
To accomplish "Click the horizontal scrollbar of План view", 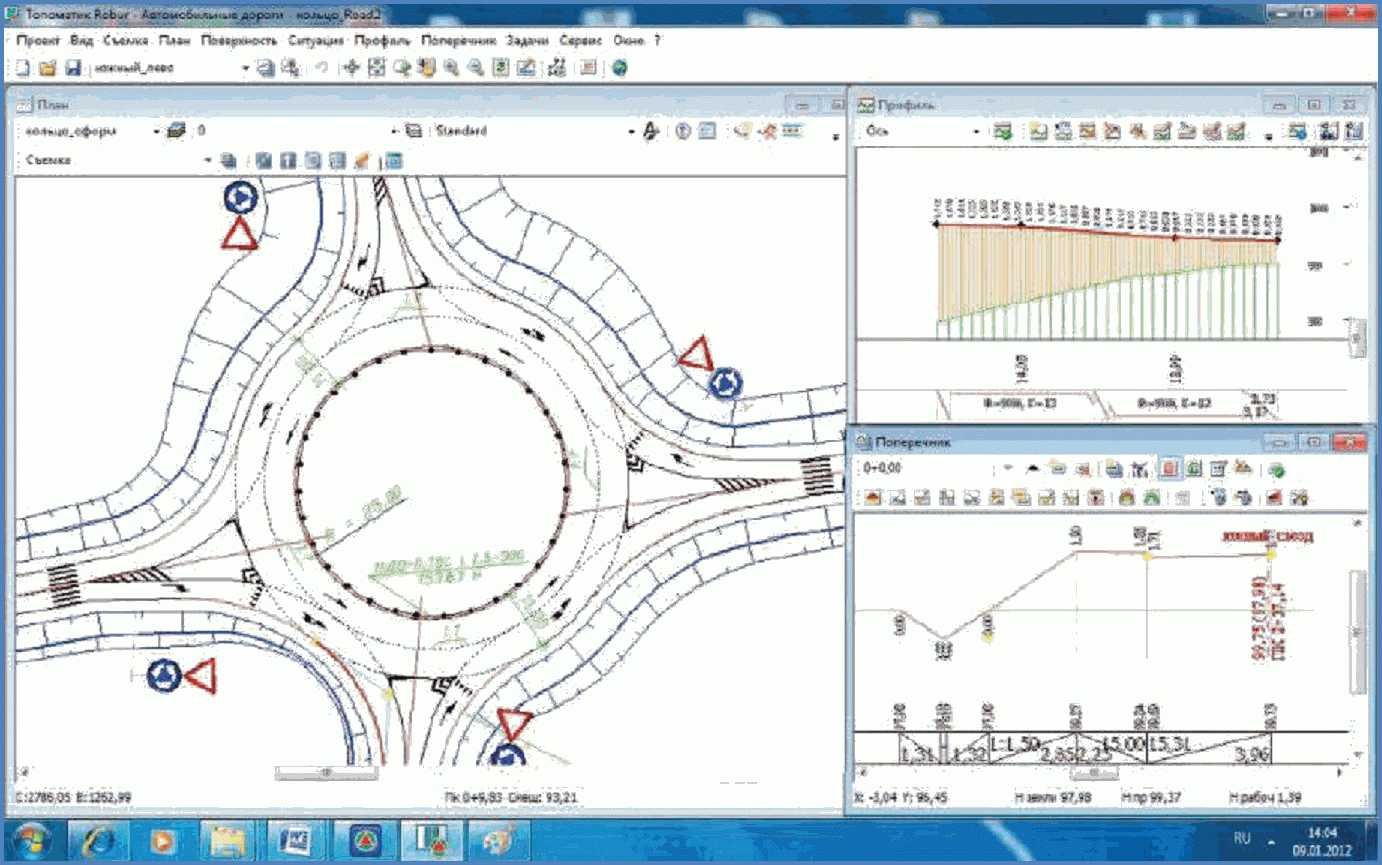I will click(326, 772).
